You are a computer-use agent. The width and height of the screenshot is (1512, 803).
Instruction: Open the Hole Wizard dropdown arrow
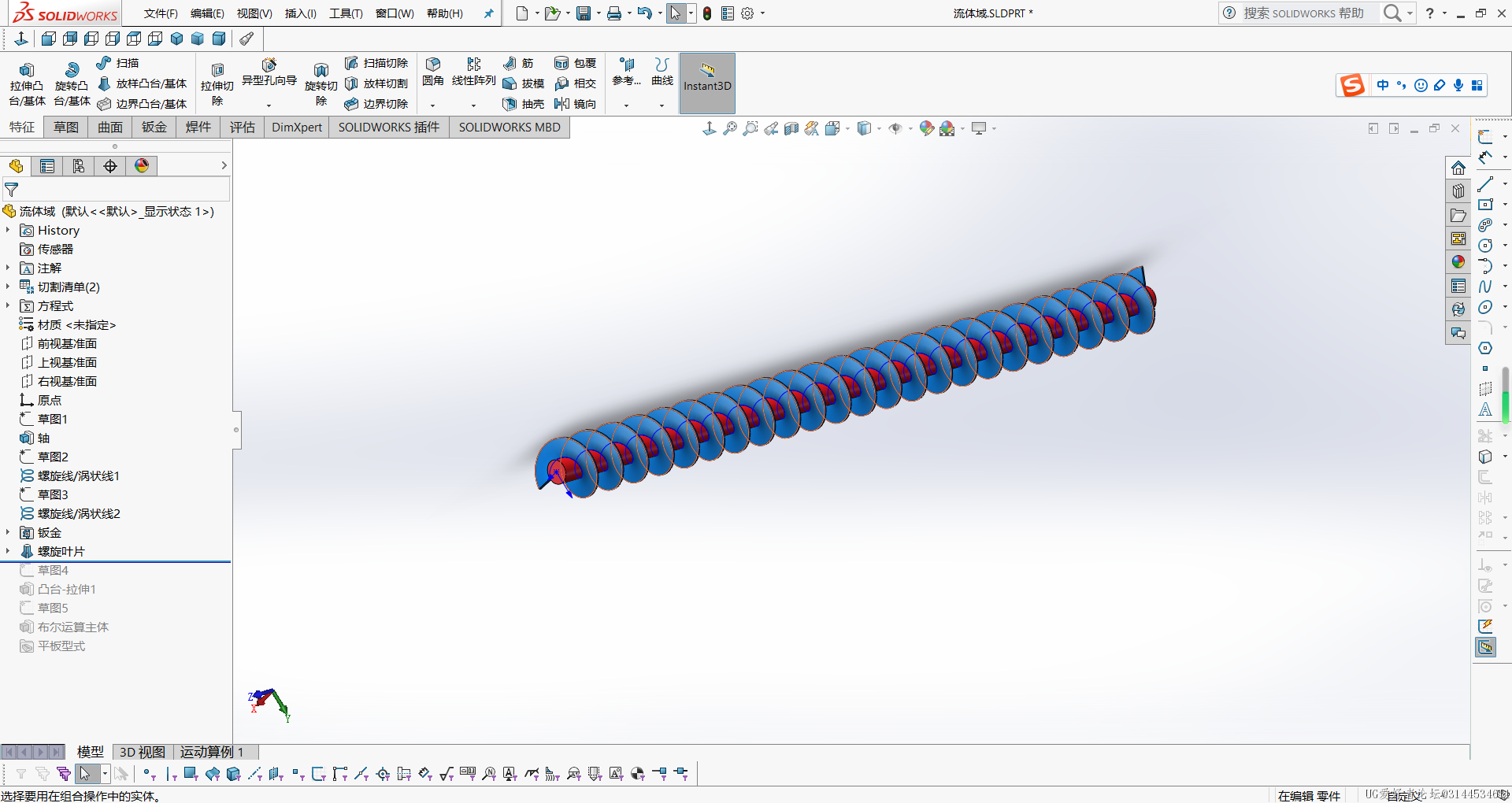(269, 105)
